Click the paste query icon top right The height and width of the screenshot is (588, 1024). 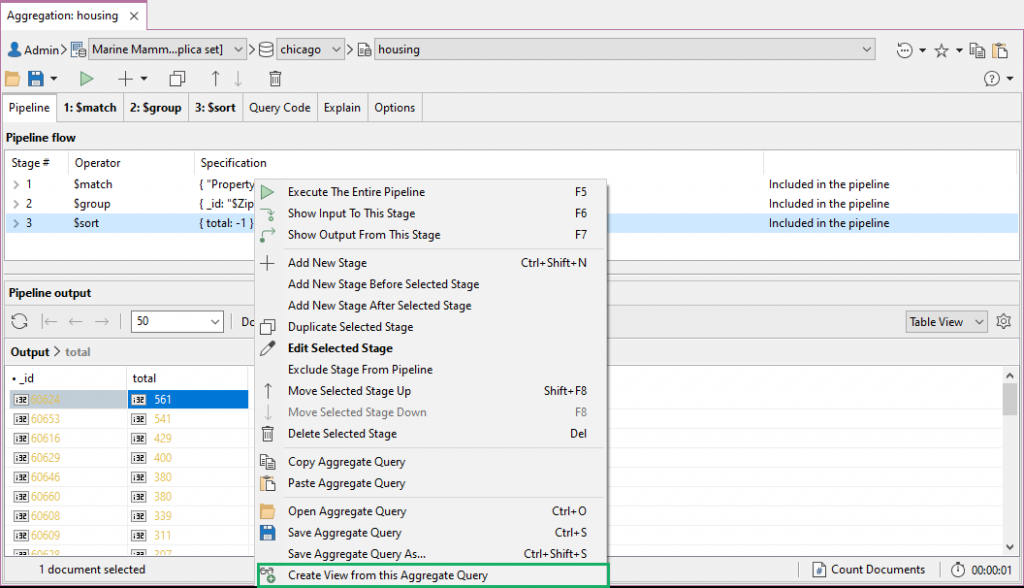[1000, 50]
